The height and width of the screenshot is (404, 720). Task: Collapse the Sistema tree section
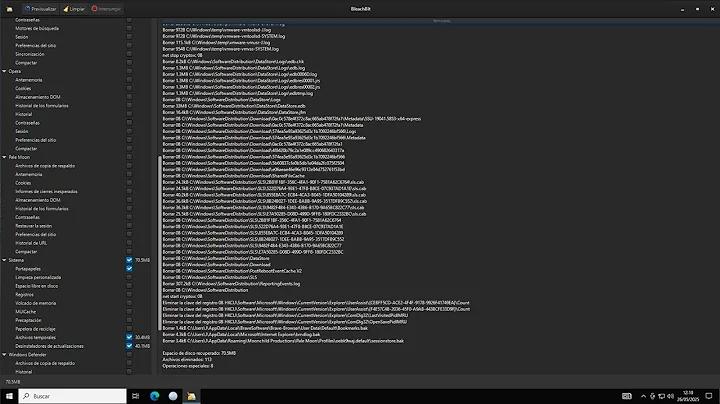(x=4, y=260)
